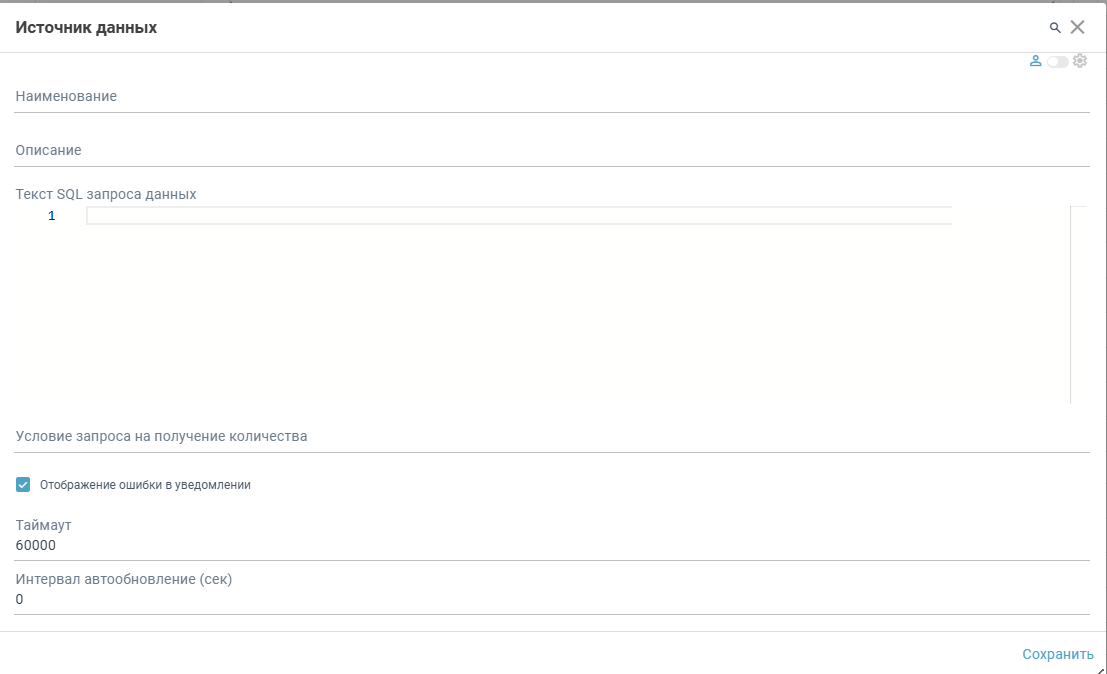The width and height of the screenshot is (1107, 674).
Task: Close the 'Источник данных' dialog
Action: tap(1078, 27)
